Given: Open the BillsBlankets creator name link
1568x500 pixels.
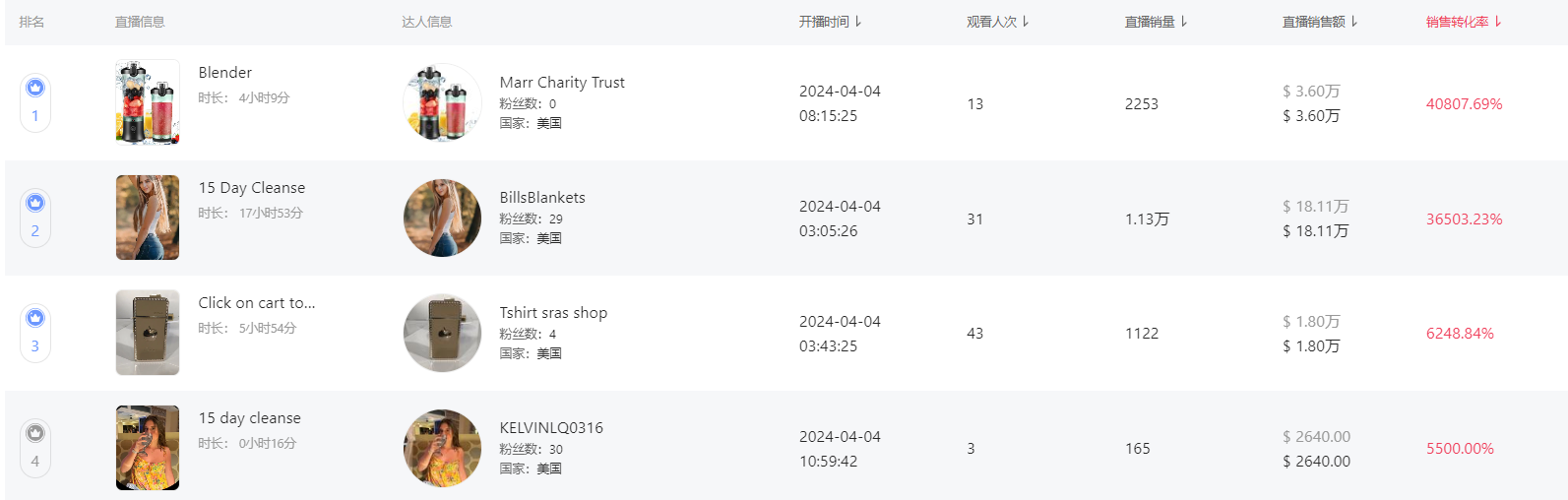Looking at the screenshot, I should (542, 198).
